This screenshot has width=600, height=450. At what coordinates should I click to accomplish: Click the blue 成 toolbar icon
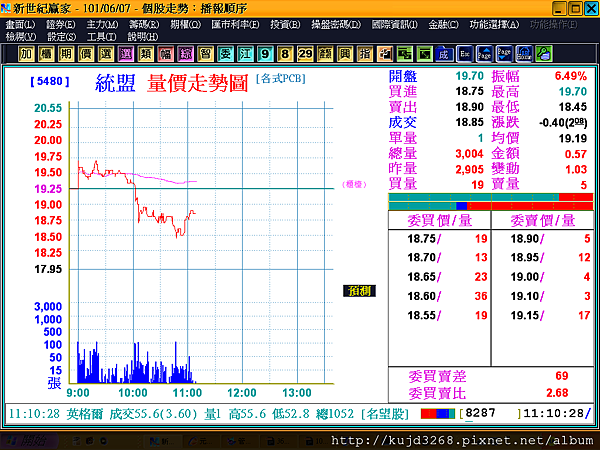[444, 54]
